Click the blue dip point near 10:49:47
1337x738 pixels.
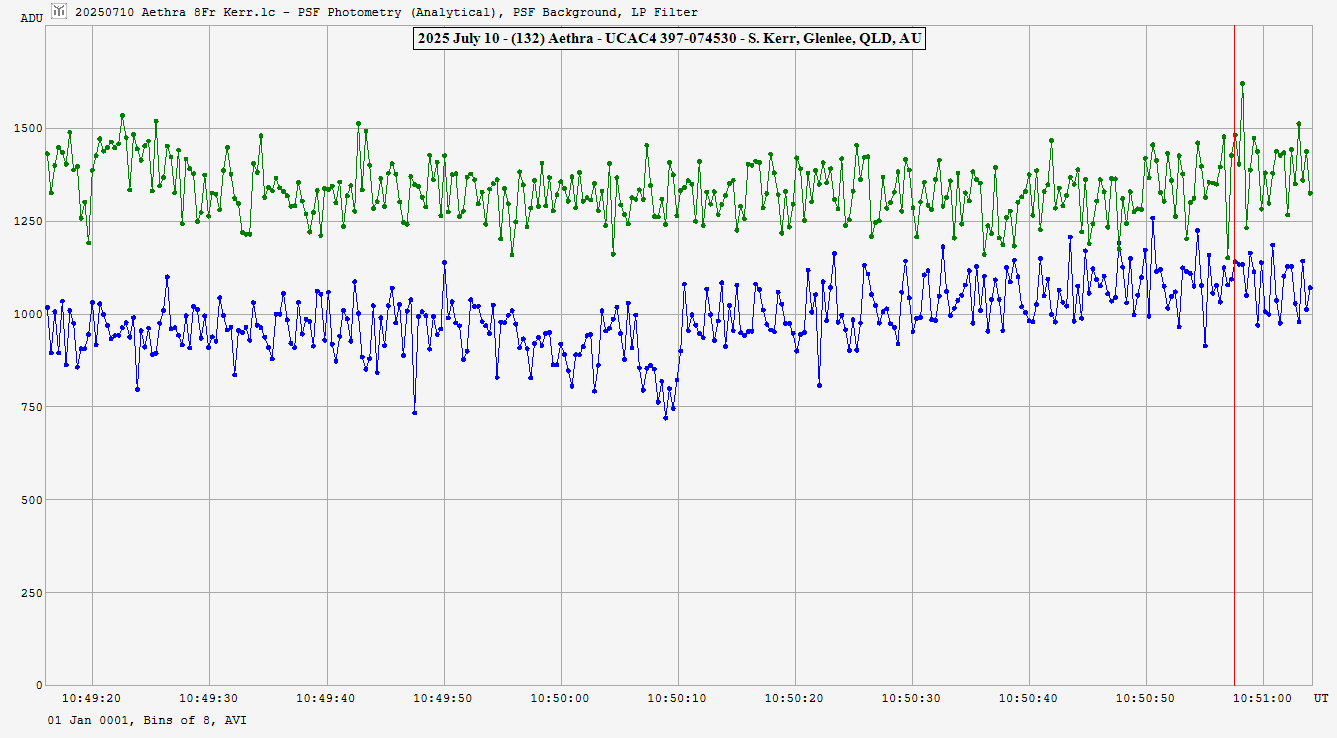click(414, 412)
